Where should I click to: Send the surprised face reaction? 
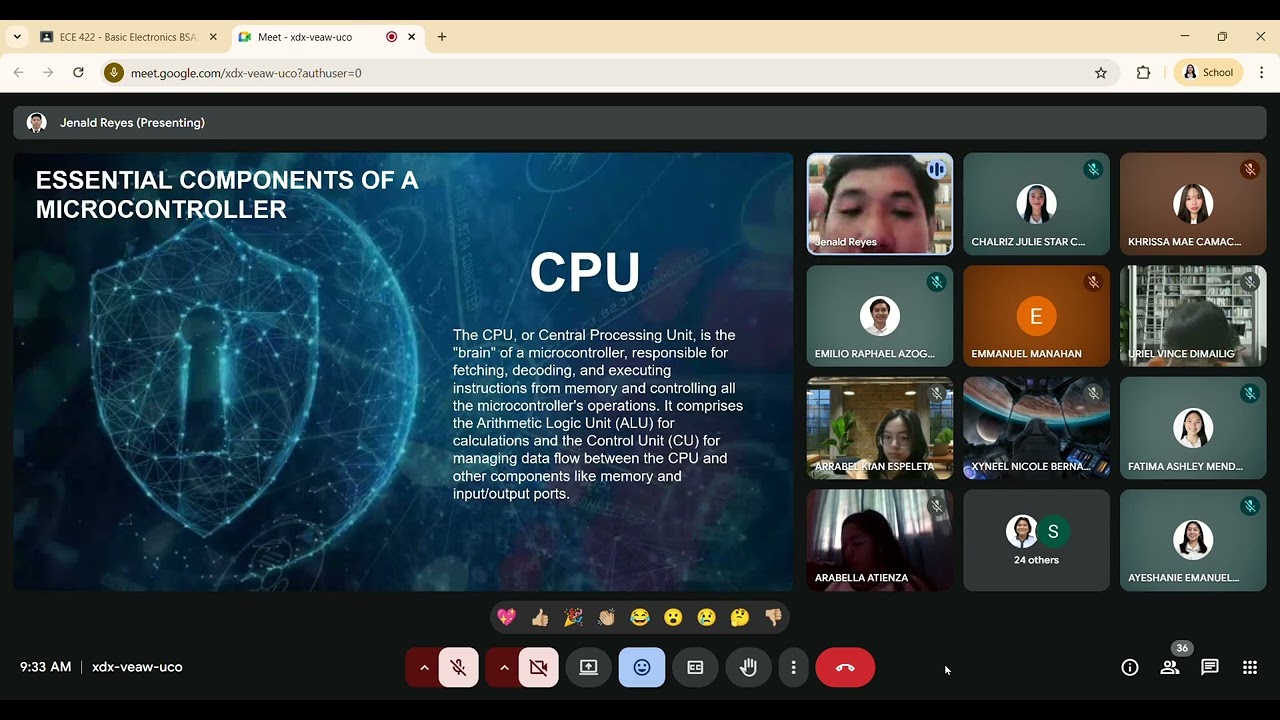click(673, 618)
